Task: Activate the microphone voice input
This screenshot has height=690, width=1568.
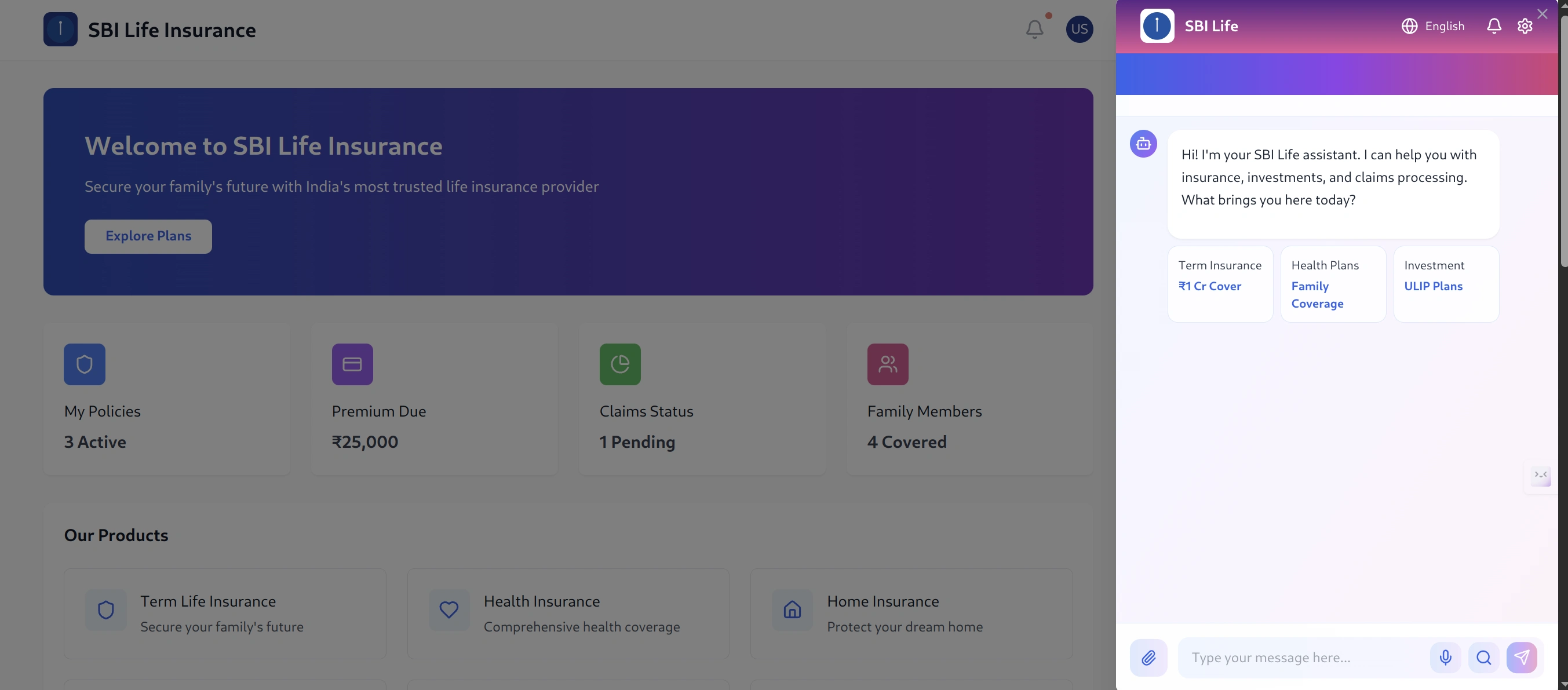Action: [x=1445, y=657]
